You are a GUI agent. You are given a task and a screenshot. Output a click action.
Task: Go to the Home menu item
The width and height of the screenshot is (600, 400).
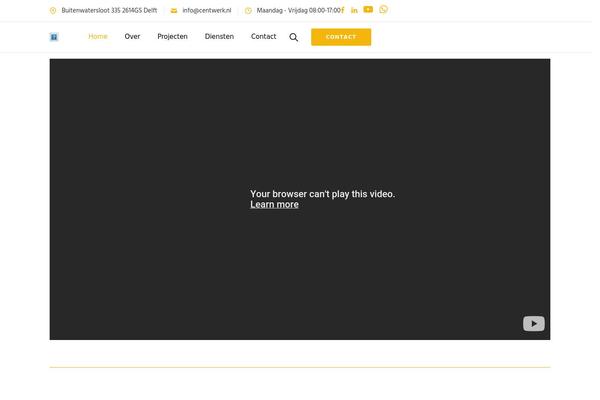click(x=99, y=37)
